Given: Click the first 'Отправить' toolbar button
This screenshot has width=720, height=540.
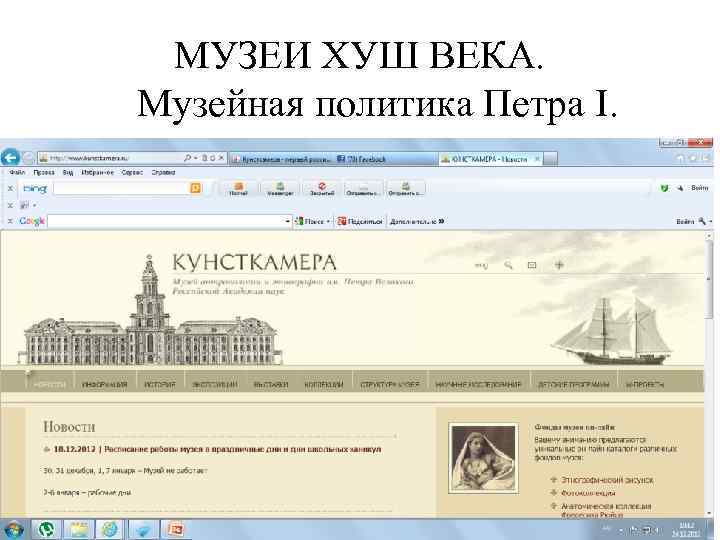Looking at the screenshot, I should click(363, 188).
